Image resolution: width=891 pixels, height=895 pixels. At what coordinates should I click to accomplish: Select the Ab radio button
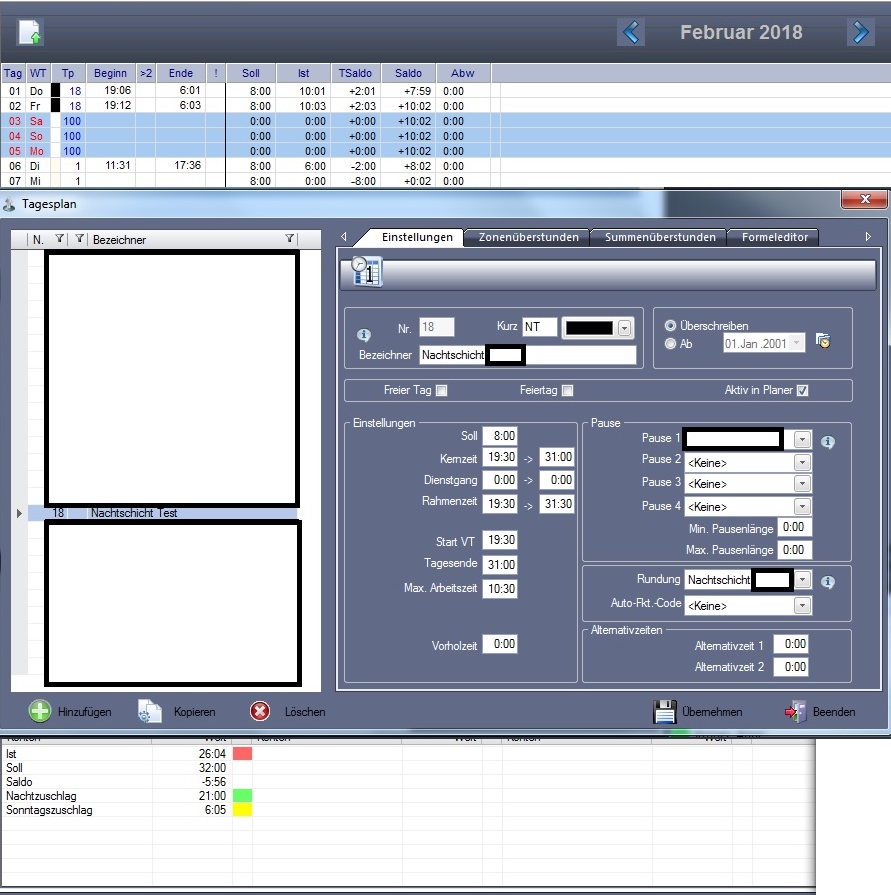[670, 343]
